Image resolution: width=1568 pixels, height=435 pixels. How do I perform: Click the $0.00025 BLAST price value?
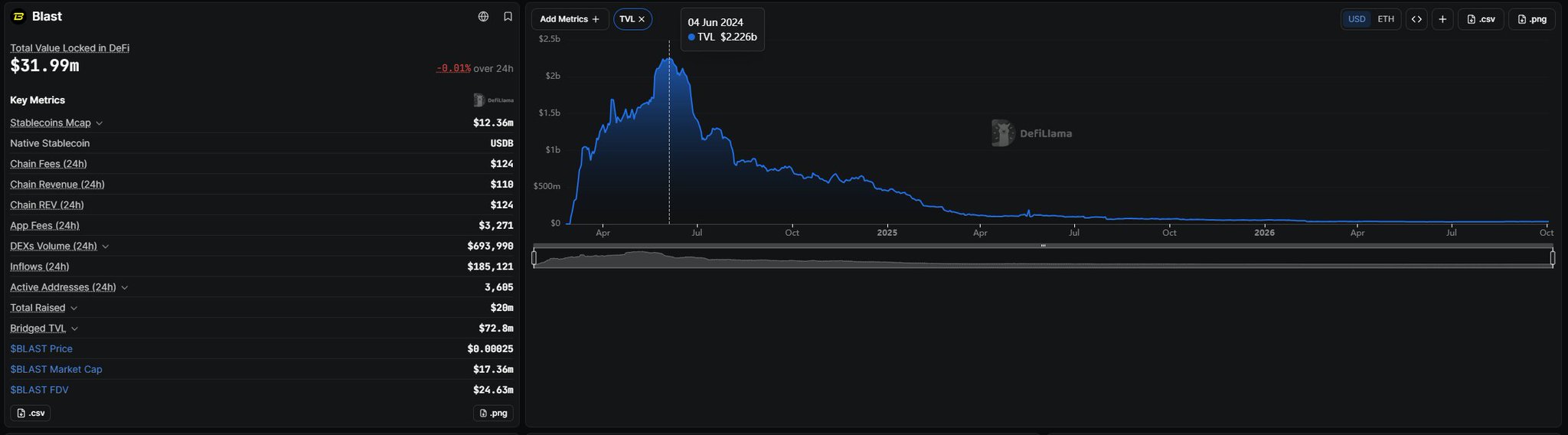point(490,348)
